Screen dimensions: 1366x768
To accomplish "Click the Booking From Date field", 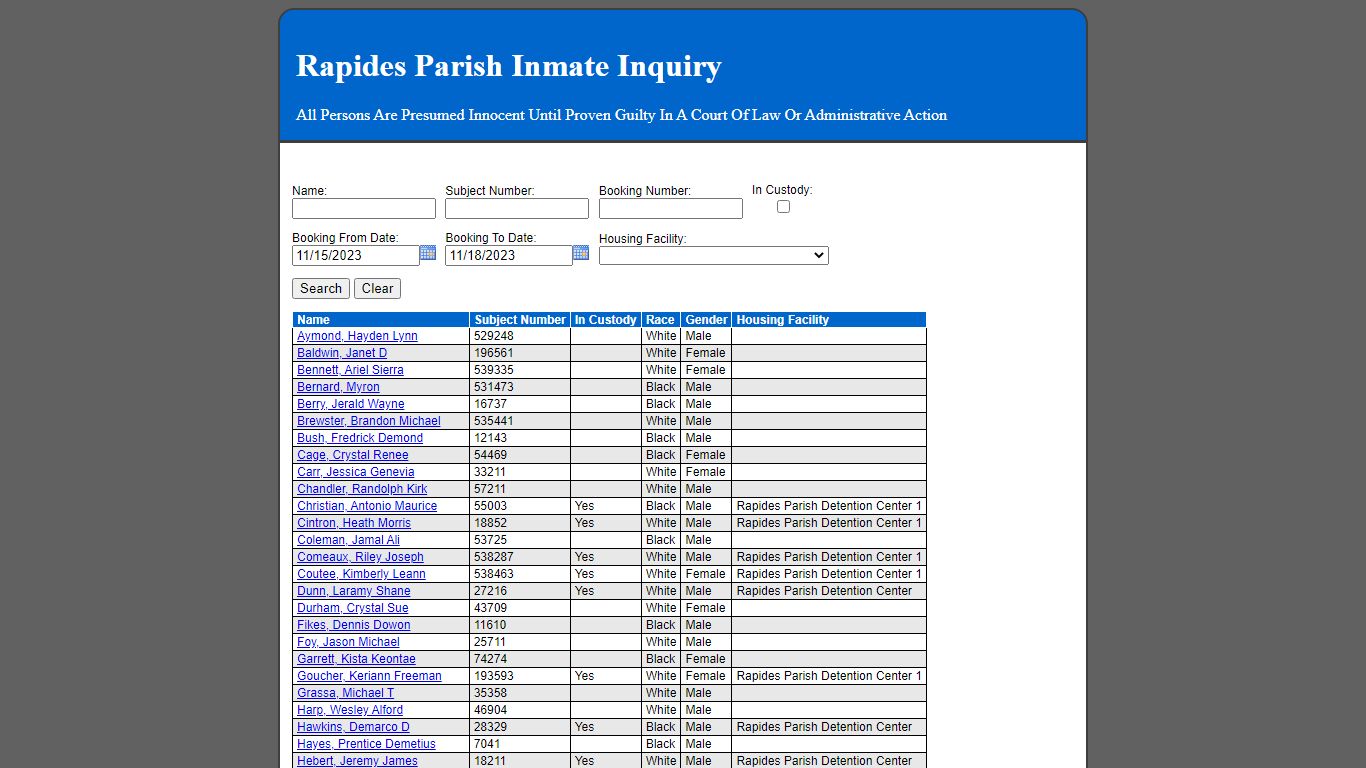I will 356,255.
